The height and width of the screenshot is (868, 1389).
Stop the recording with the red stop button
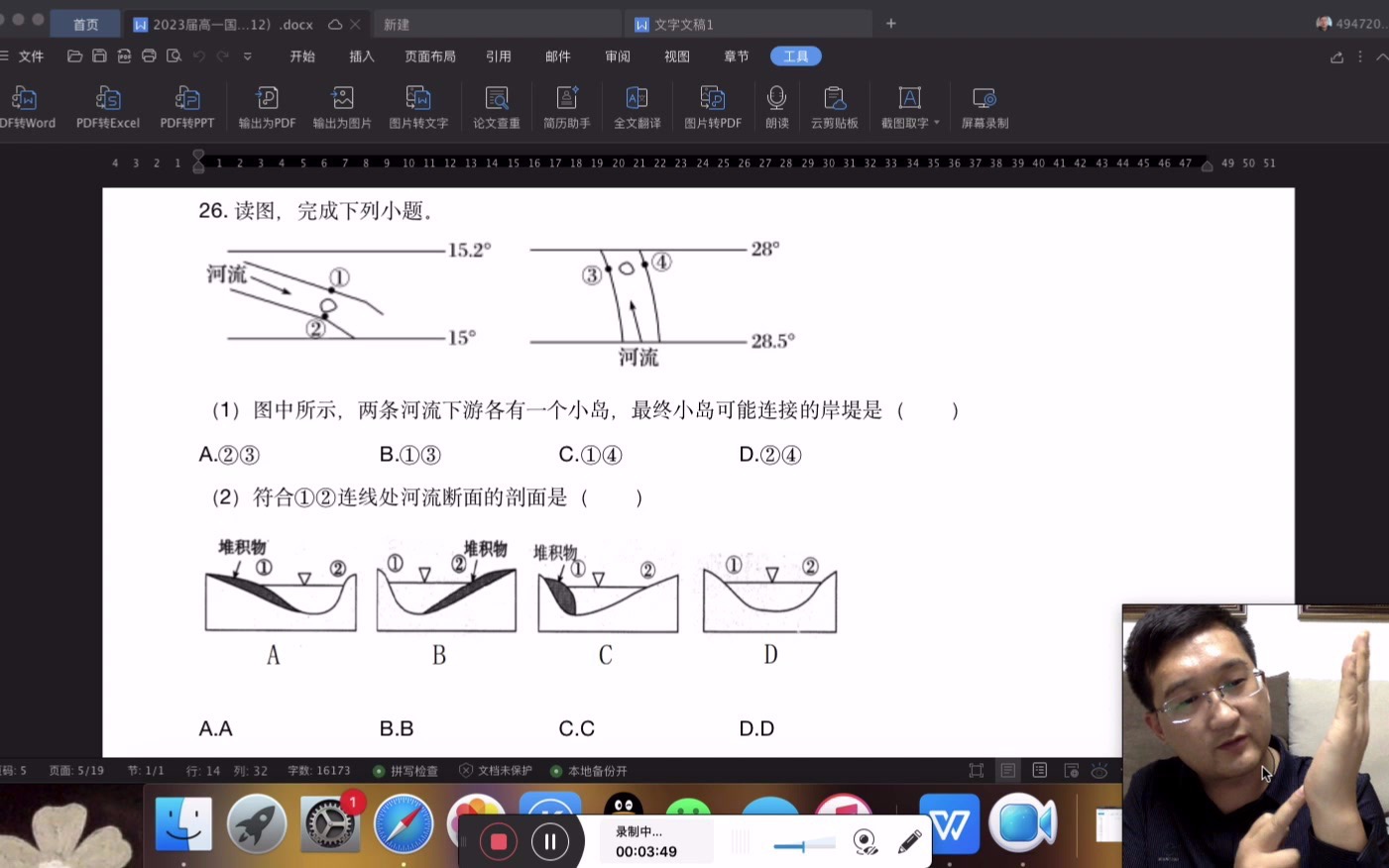click(499, 842)
